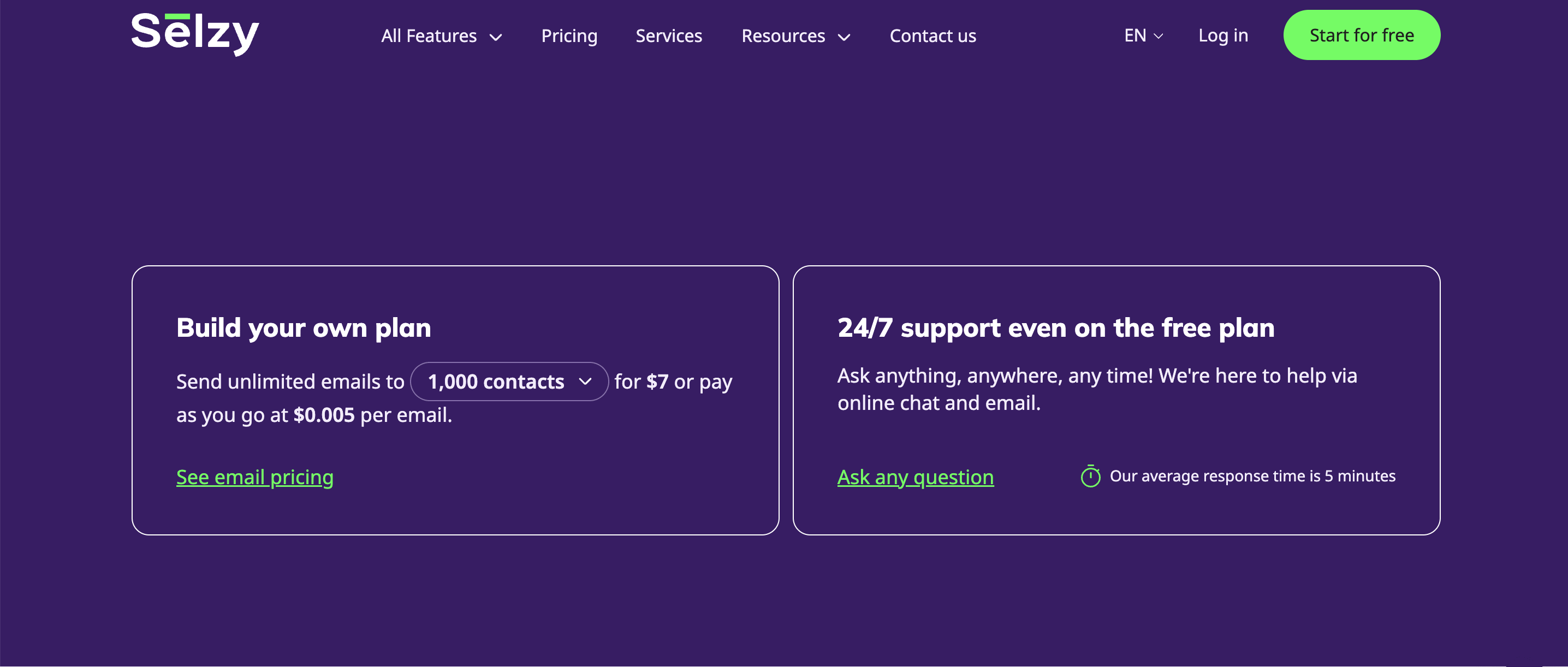This screenshot has width=1568, height=667.
Task: Open the EN language selector
Action: (x=1135, y=36)
